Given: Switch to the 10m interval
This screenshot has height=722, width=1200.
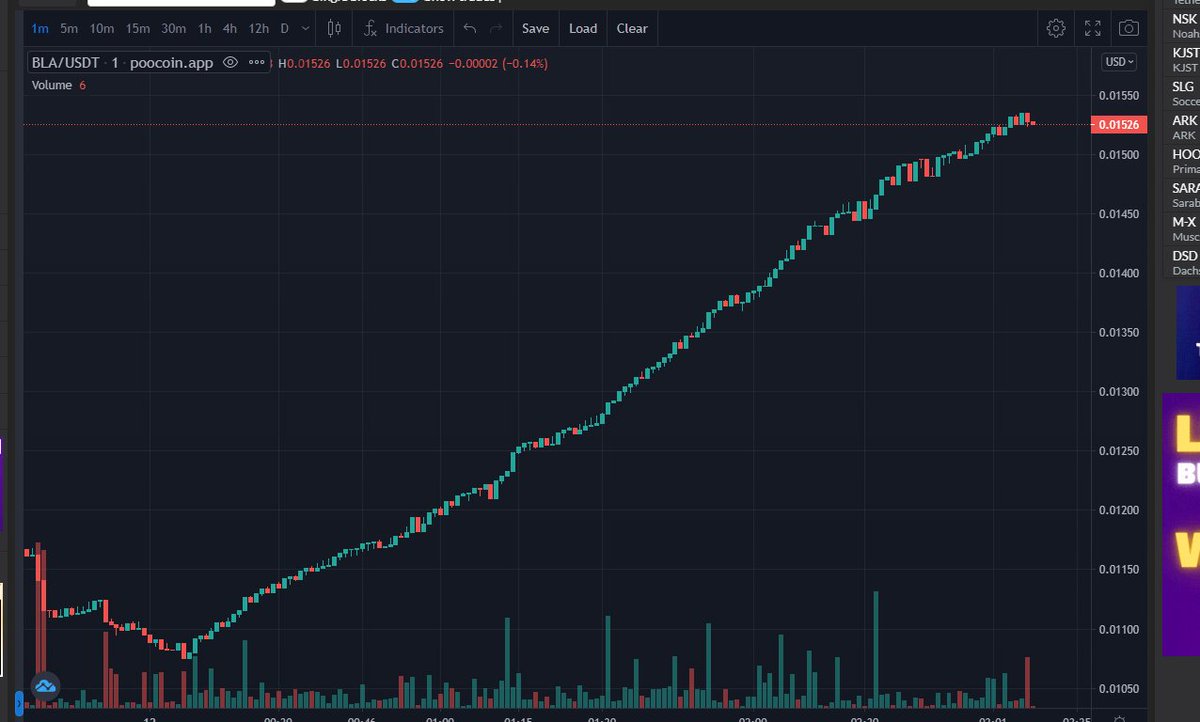Looking at the screenshot, I should pos(102,28).
